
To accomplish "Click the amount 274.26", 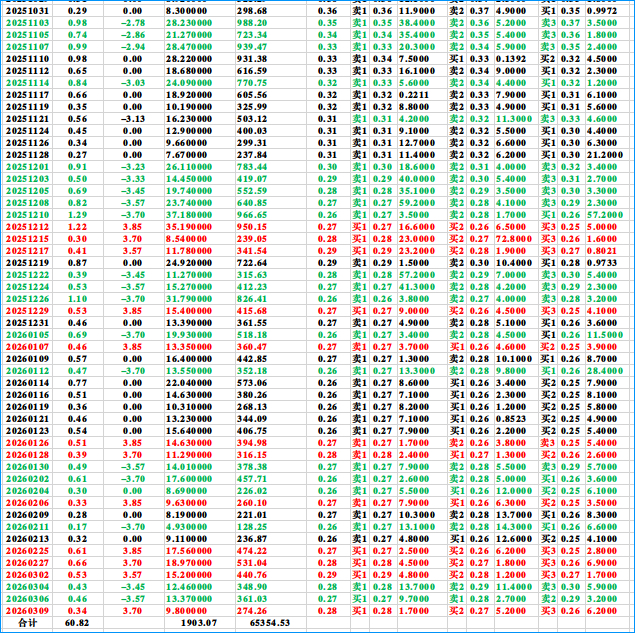I will pos(252,611).
